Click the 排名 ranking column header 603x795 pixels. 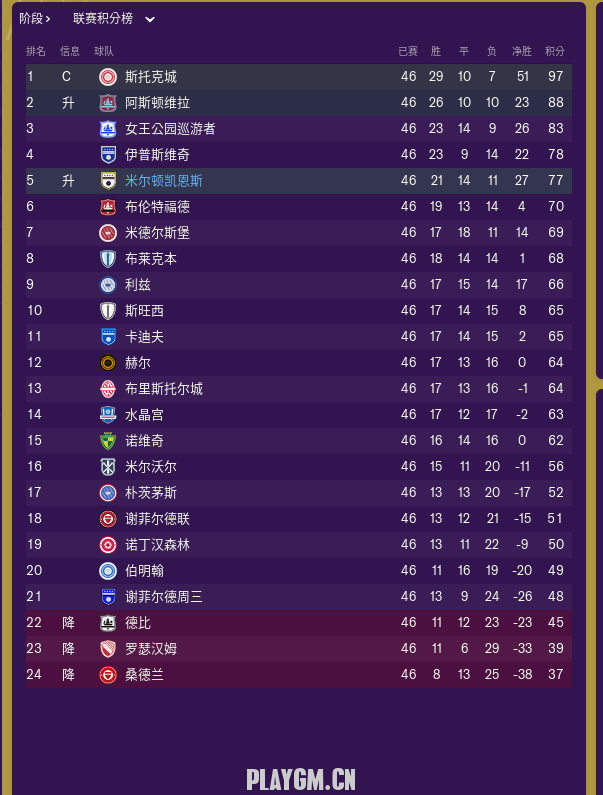[36, 51]
